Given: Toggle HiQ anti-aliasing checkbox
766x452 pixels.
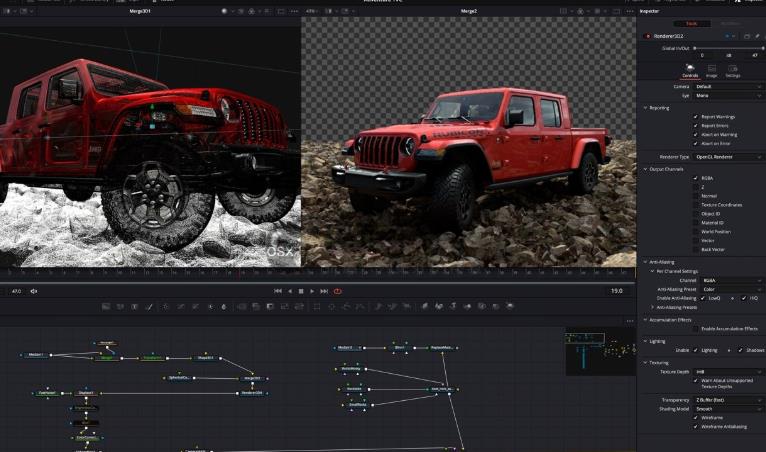Looking at the screenshot, I should tap(744, 298).
